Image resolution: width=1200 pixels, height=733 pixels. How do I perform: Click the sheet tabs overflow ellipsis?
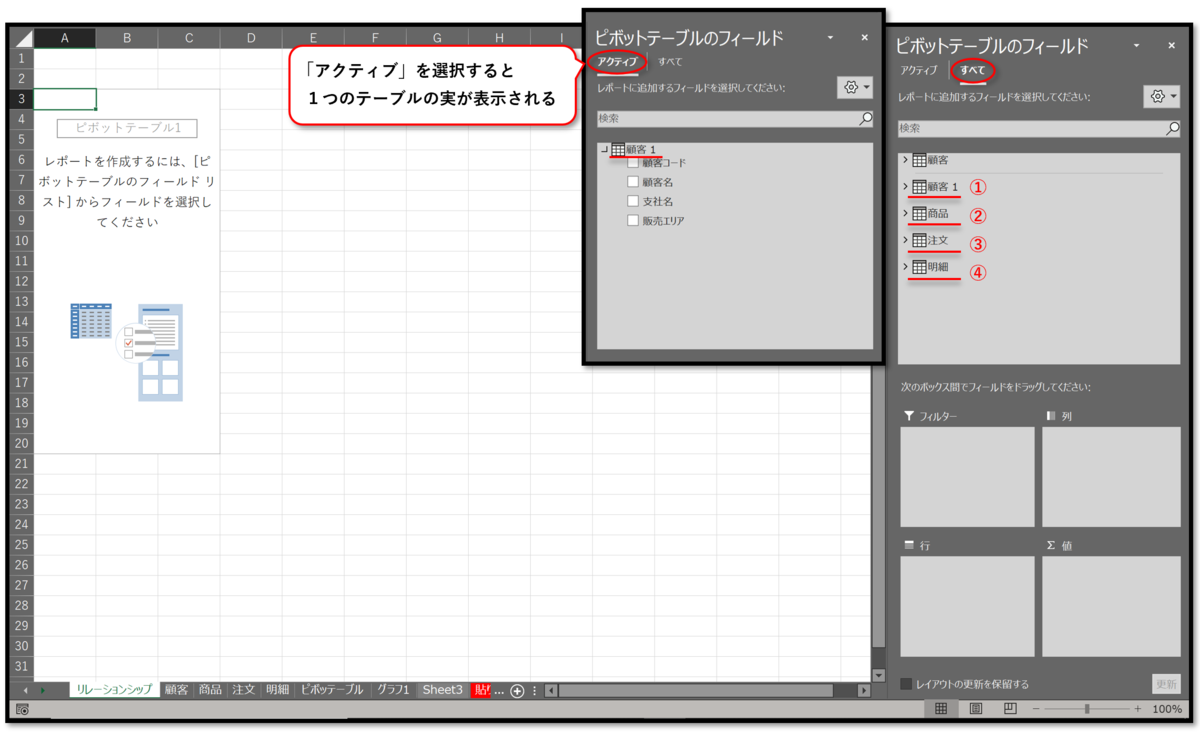point(500,691)
